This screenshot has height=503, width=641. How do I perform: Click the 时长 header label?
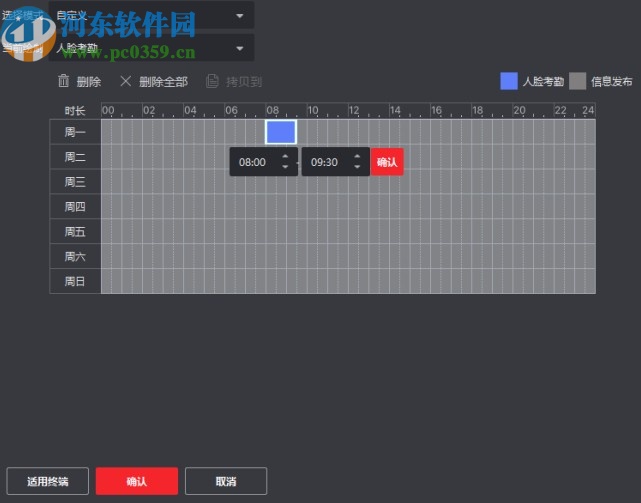click(75, 110)
